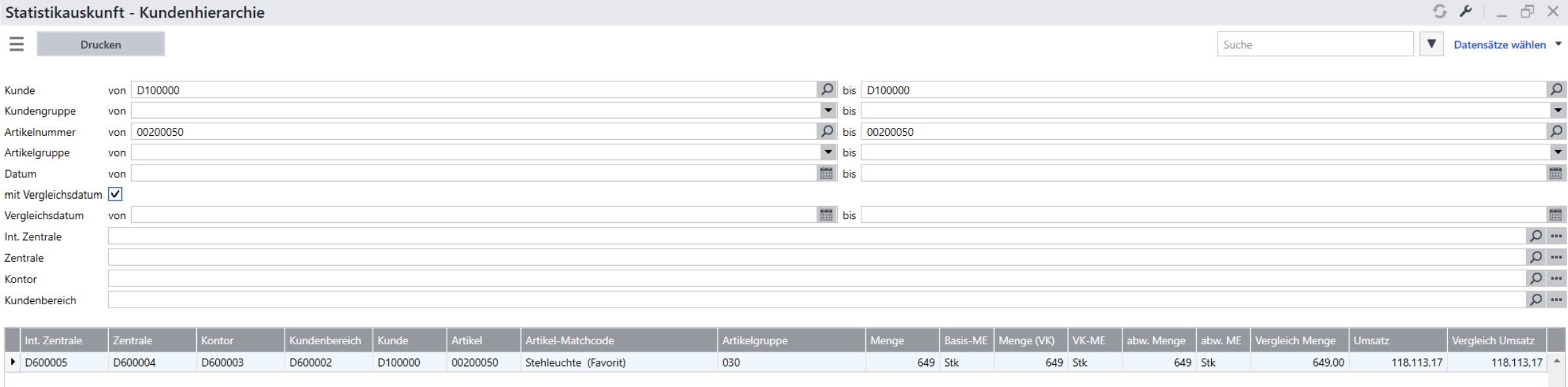Click the Artikel-Matchcode column header

coord(618,340)
